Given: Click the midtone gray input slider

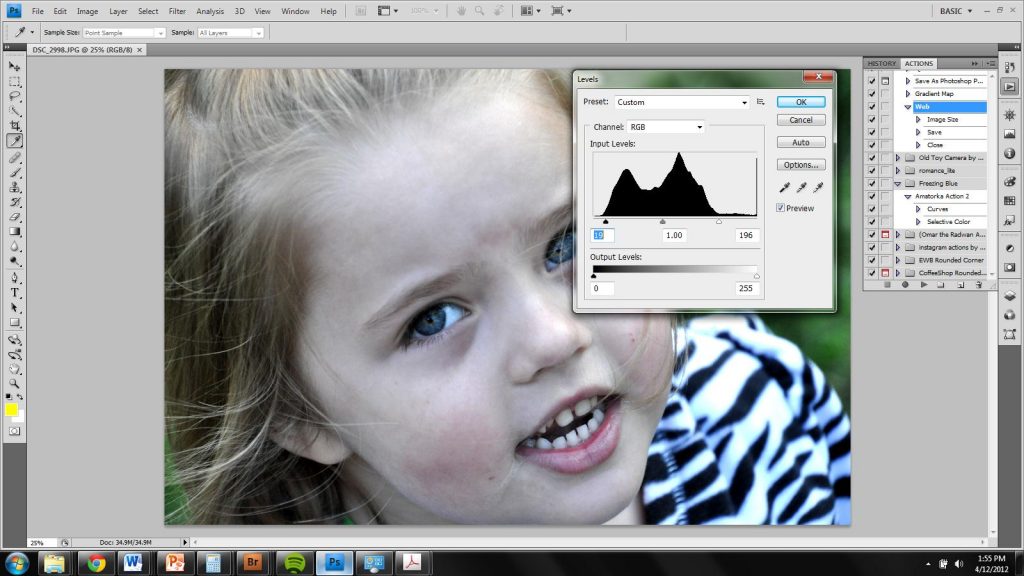Looking at the screenshot, I should 662,221.
